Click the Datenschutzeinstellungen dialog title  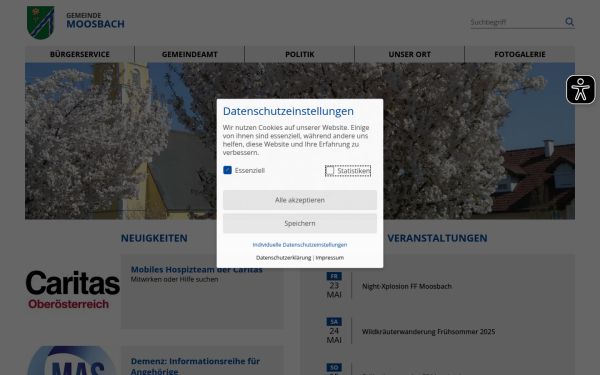[x=288, y=111]
